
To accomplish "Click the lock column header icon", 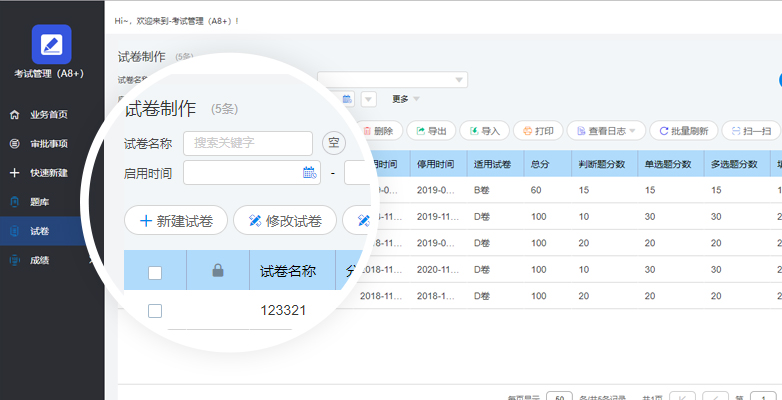I will tap(218, 271).
